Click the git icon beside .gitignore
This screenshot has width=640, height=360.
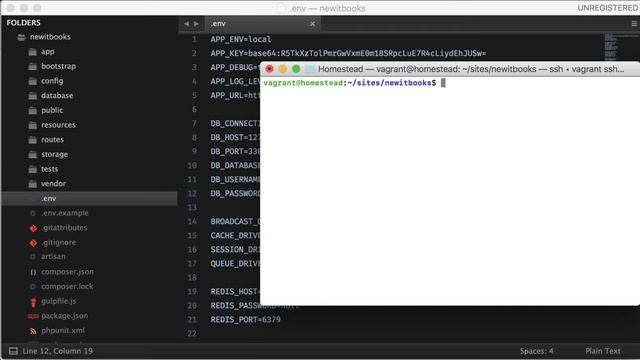pyautogui.click(x=33, y=243)
